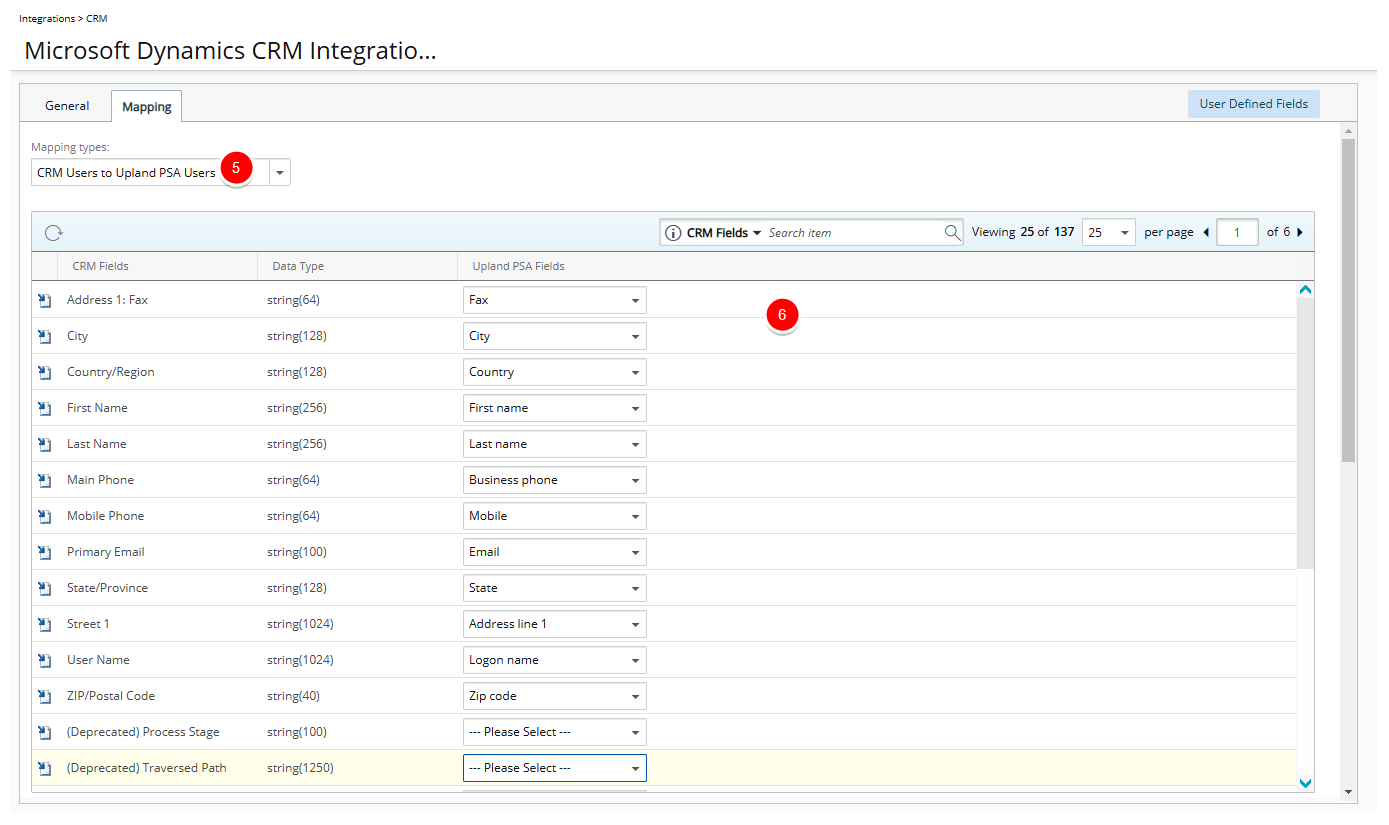This screenshot has height=825, width=1389.
Task: Click Integrations breadcrumb link
Action: [x=46, y=19]
